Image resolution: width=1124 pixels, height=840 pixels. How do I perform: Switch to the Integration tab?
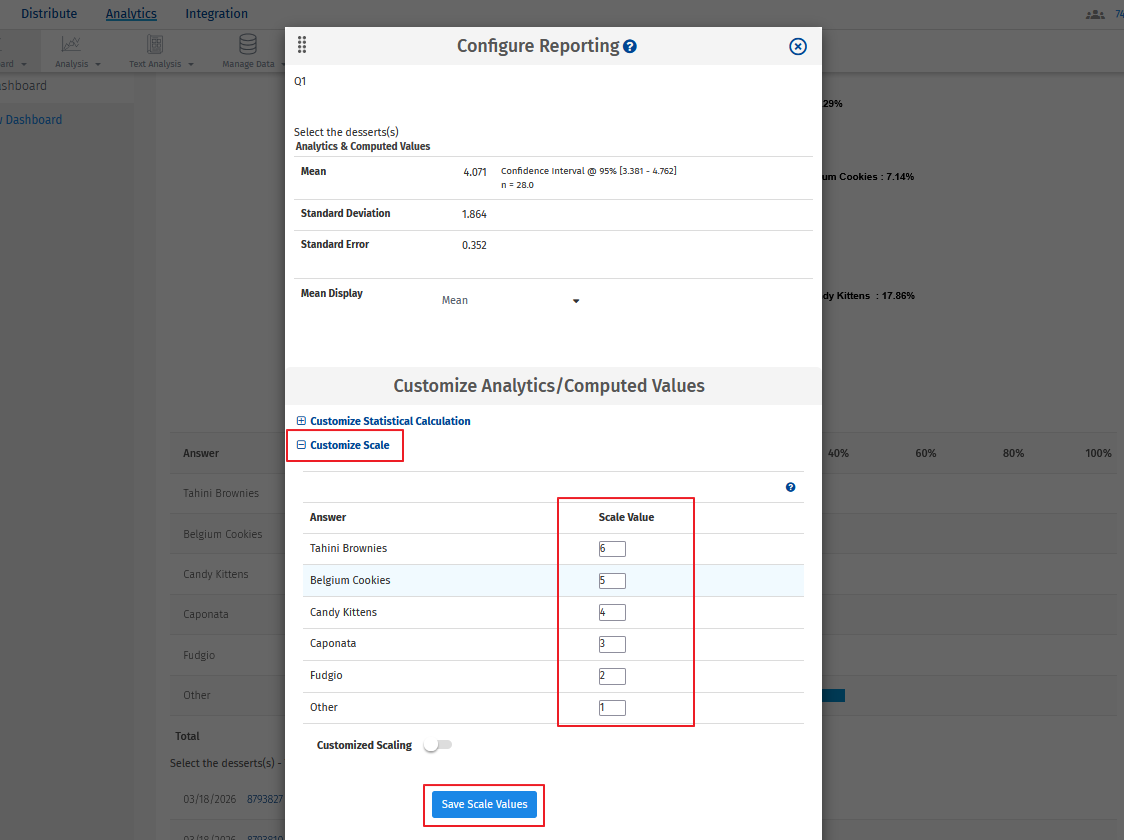(216, 13)
